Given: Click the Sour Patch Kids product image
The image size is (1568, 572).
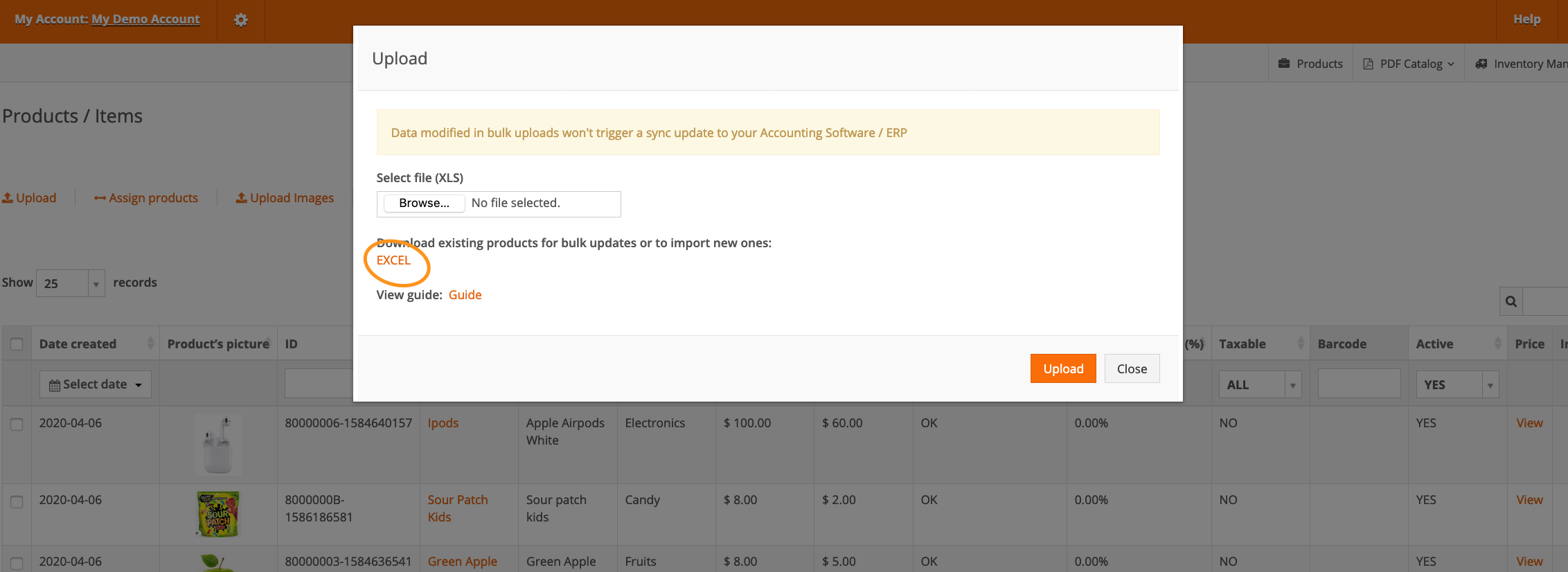Looking at the screenshot, I should pyautogui.click(x=218, y=514).
